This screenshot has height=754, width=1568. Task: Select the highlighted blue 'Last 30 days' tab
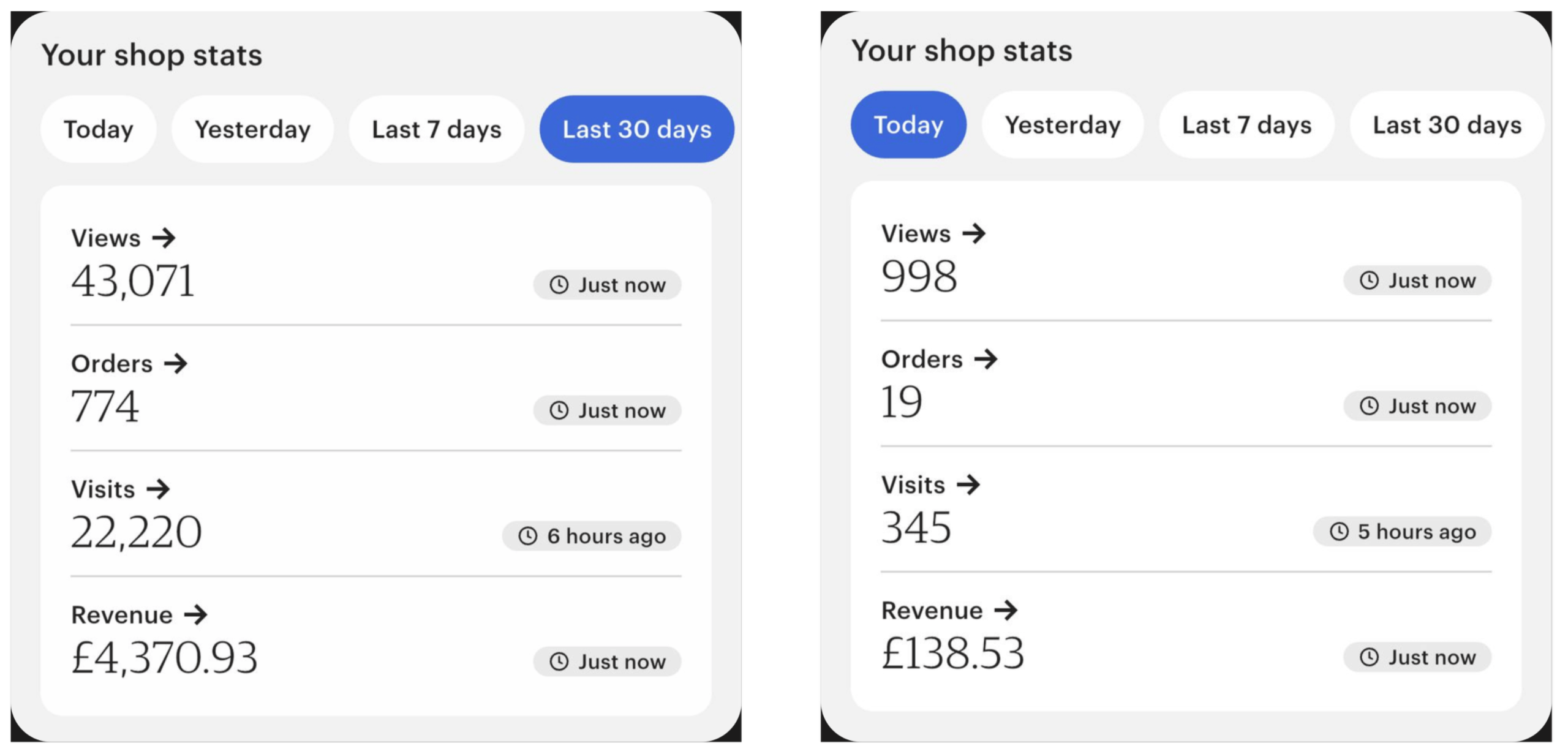(x=636, y=129)
